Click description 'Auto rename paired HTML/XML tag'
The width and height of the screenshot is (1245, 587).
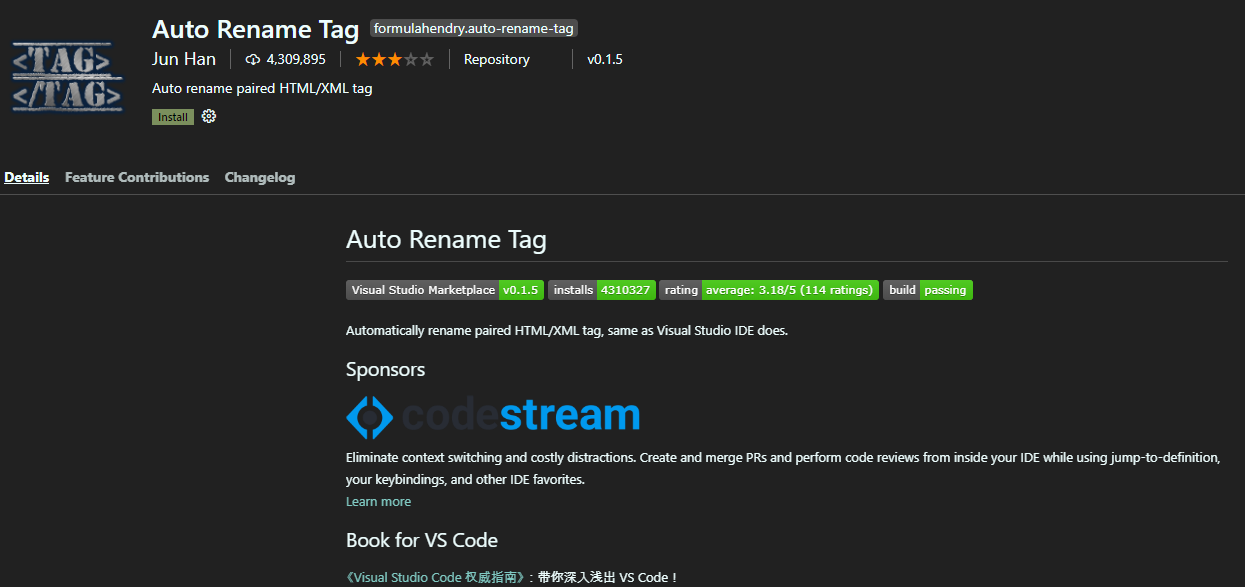(262, 88)
